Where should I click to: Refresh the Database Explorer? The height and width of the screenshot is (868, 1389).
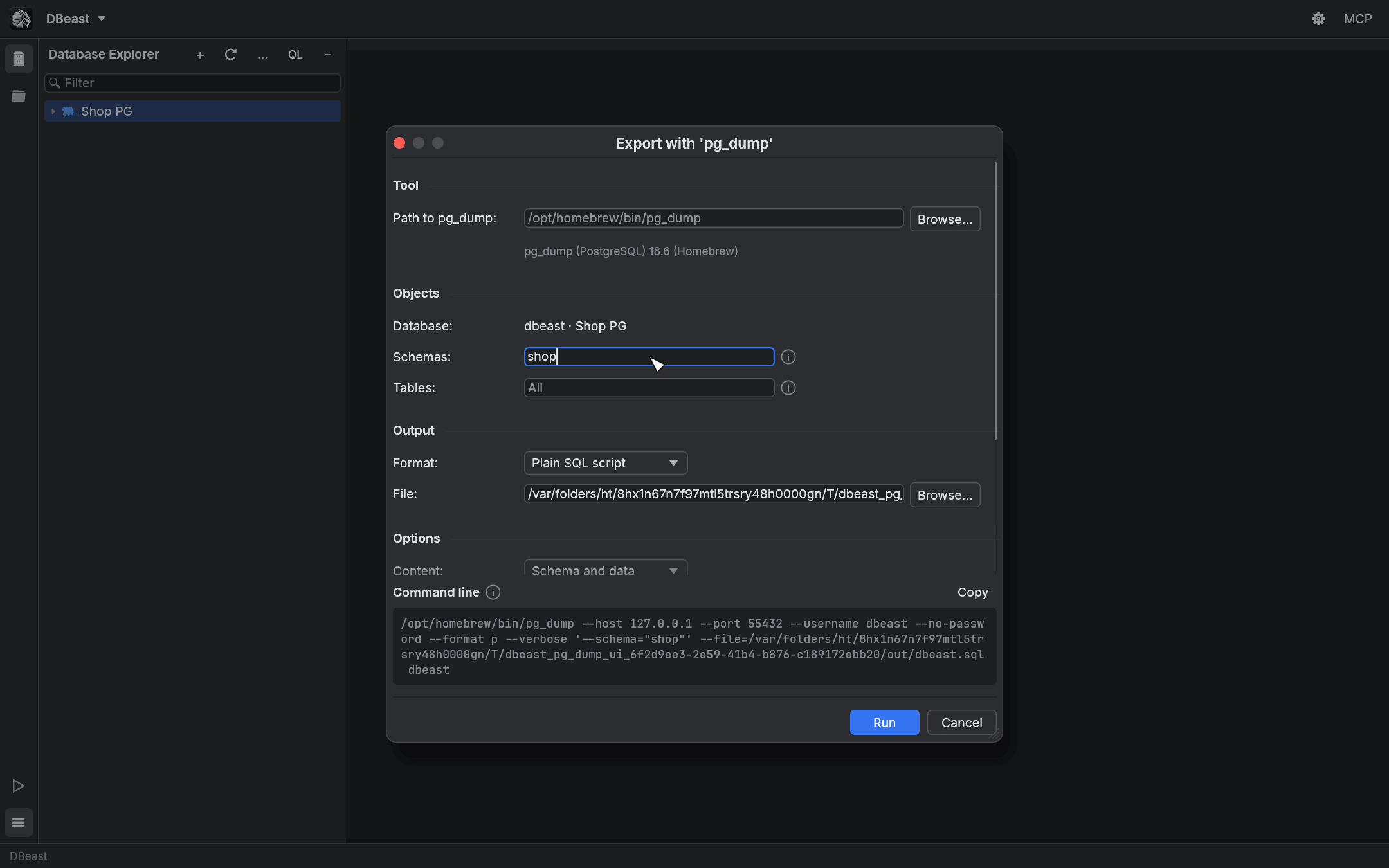point(230,55)
